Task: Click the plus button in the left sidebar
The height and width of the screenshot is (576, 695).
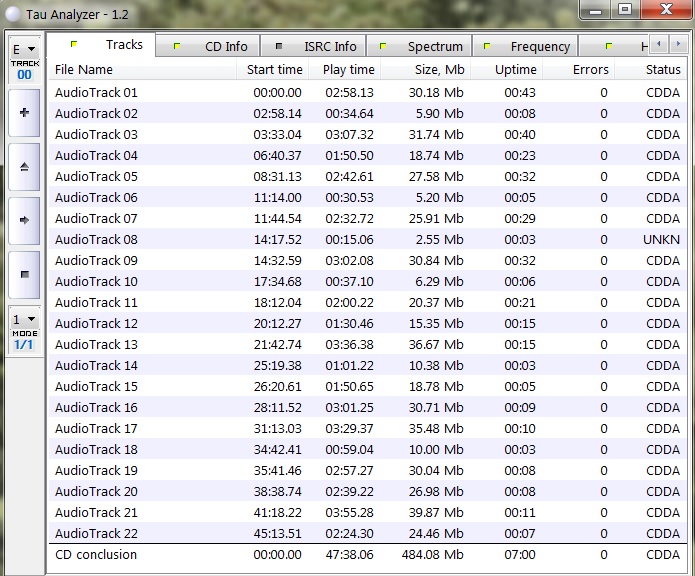Action: pos(24,113)
